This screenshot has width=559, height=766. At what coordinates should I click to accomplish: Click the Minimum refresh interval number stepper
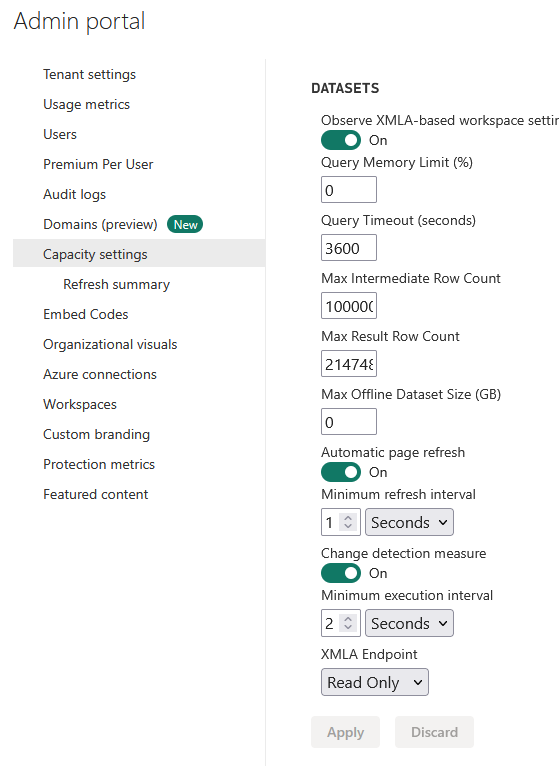(x=341, y=522)
